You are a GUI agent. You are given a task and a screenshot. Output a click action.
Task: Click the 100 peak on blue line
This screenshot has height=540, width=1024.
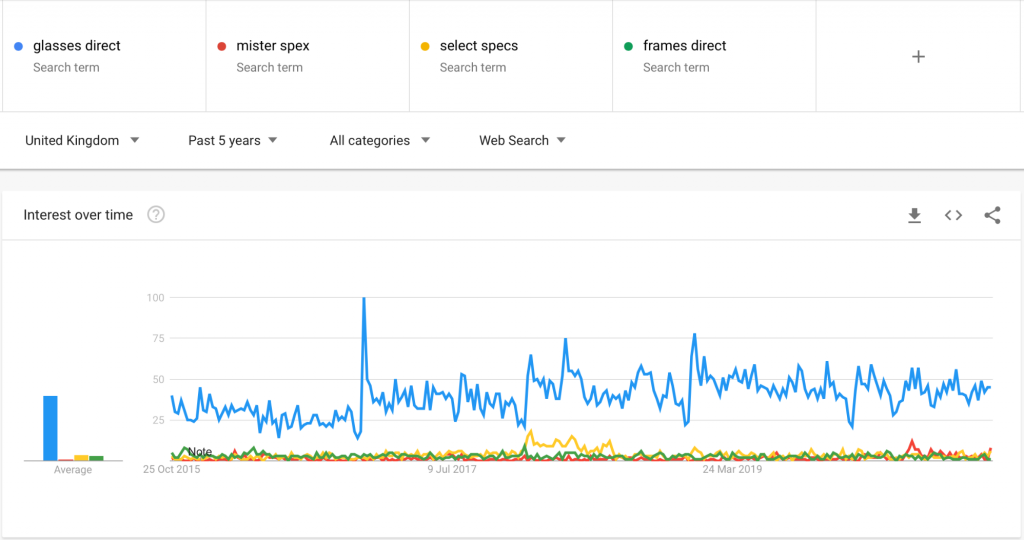[364, 299]
